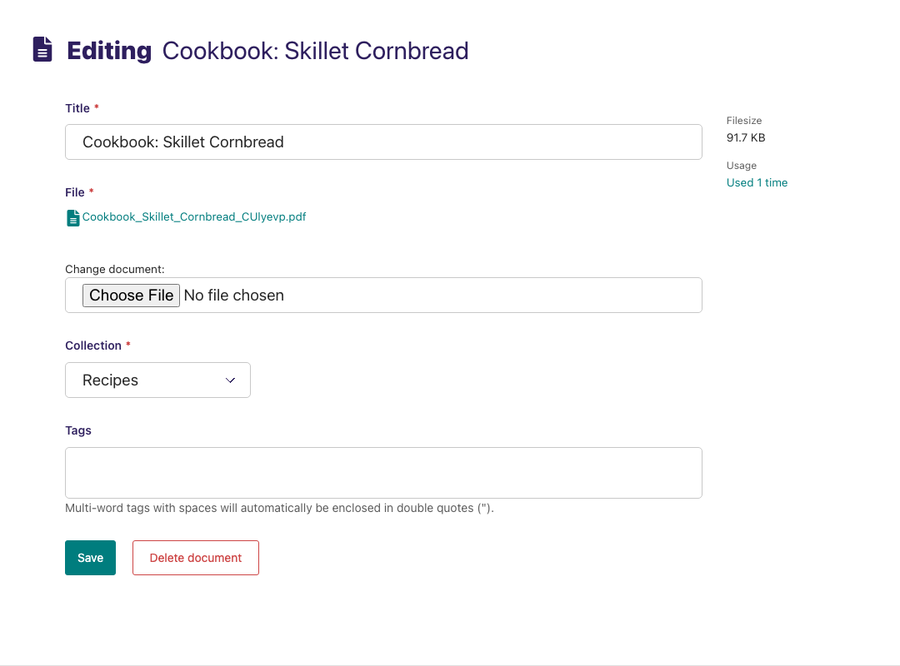Click the multi-word tags help text
Screen dimensions: 900x666
(x=279, y=508)
